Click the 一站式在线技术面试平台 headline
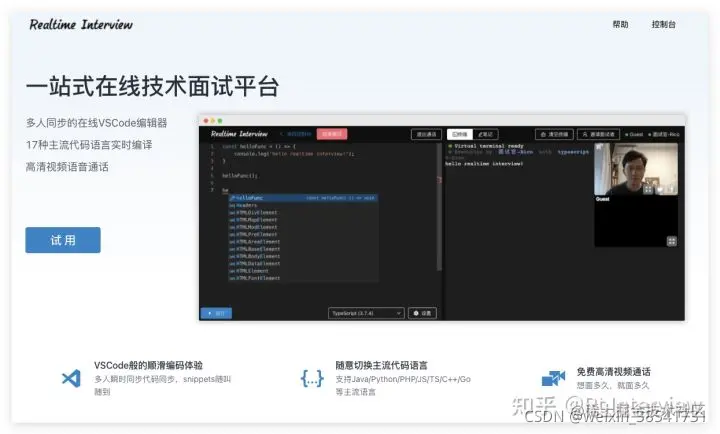The image size is (720, 434). [152, 86]
